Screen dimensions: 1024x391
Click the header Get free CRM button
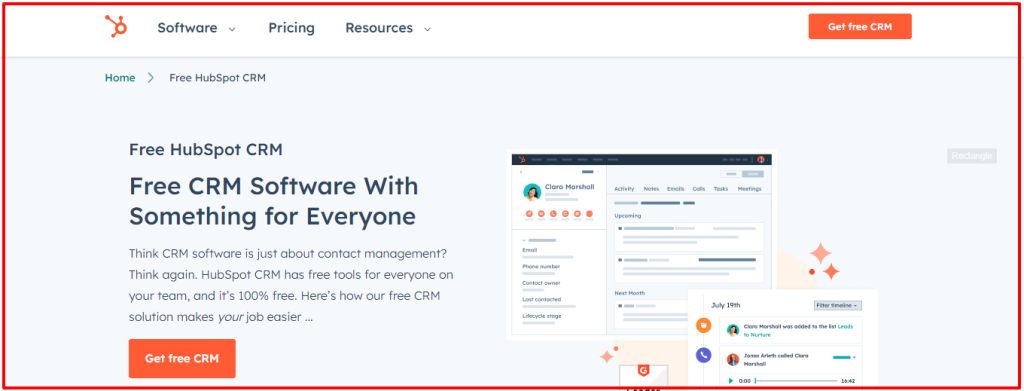(x=860, y=27)
